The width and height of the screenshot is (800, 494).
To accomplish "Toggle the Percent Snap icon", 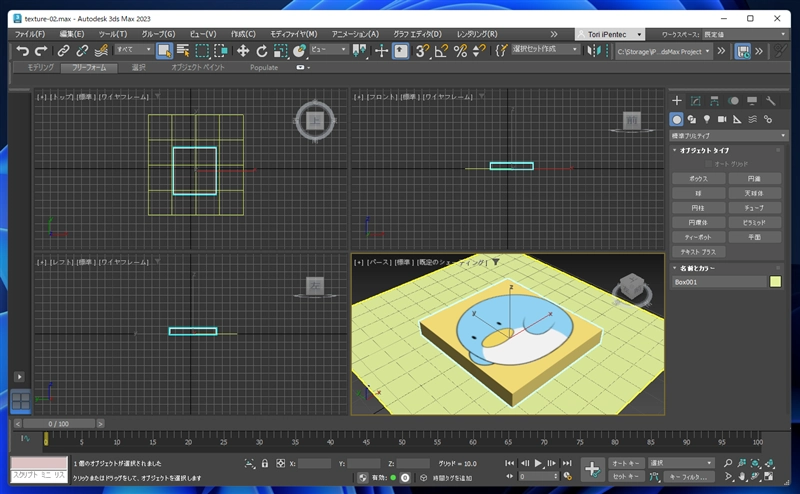I will [460, 51].
